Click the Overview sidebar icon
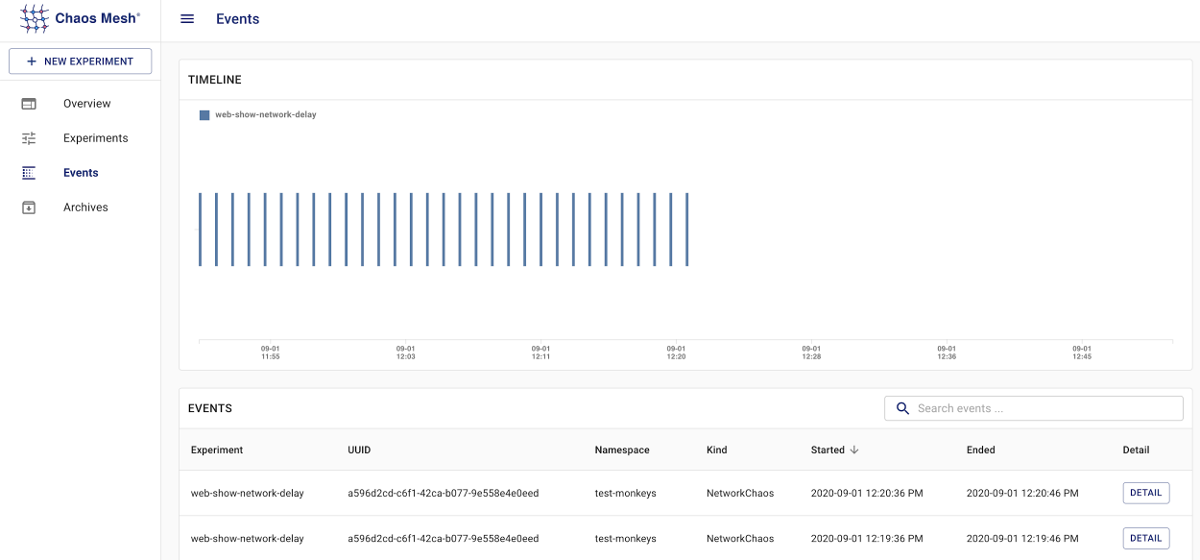 tap(29, 104)
